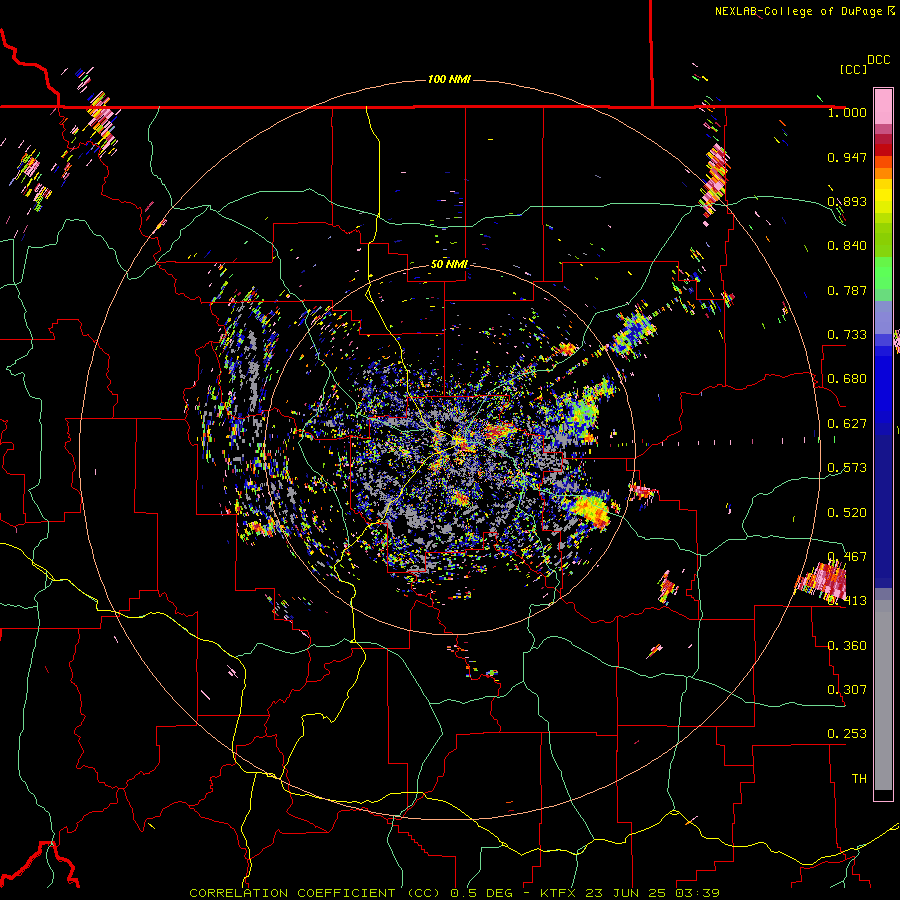Click the 0.680 value on the color scale
Image resolution: width=900 pixels, height=900 pixels.
(x=847, y=379)
